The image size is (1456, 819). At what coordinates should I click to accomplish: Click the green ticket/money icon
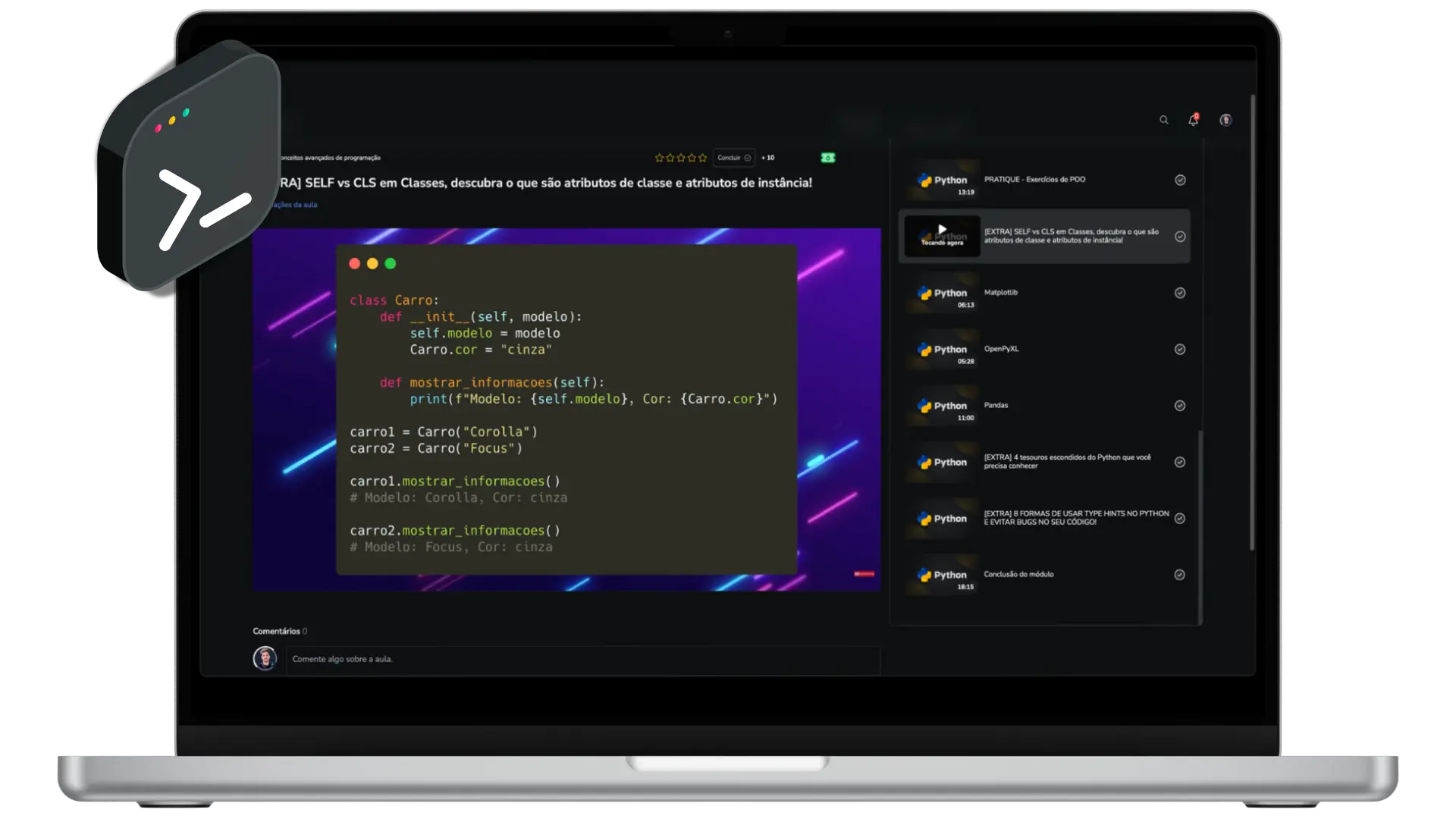(827, 158)
